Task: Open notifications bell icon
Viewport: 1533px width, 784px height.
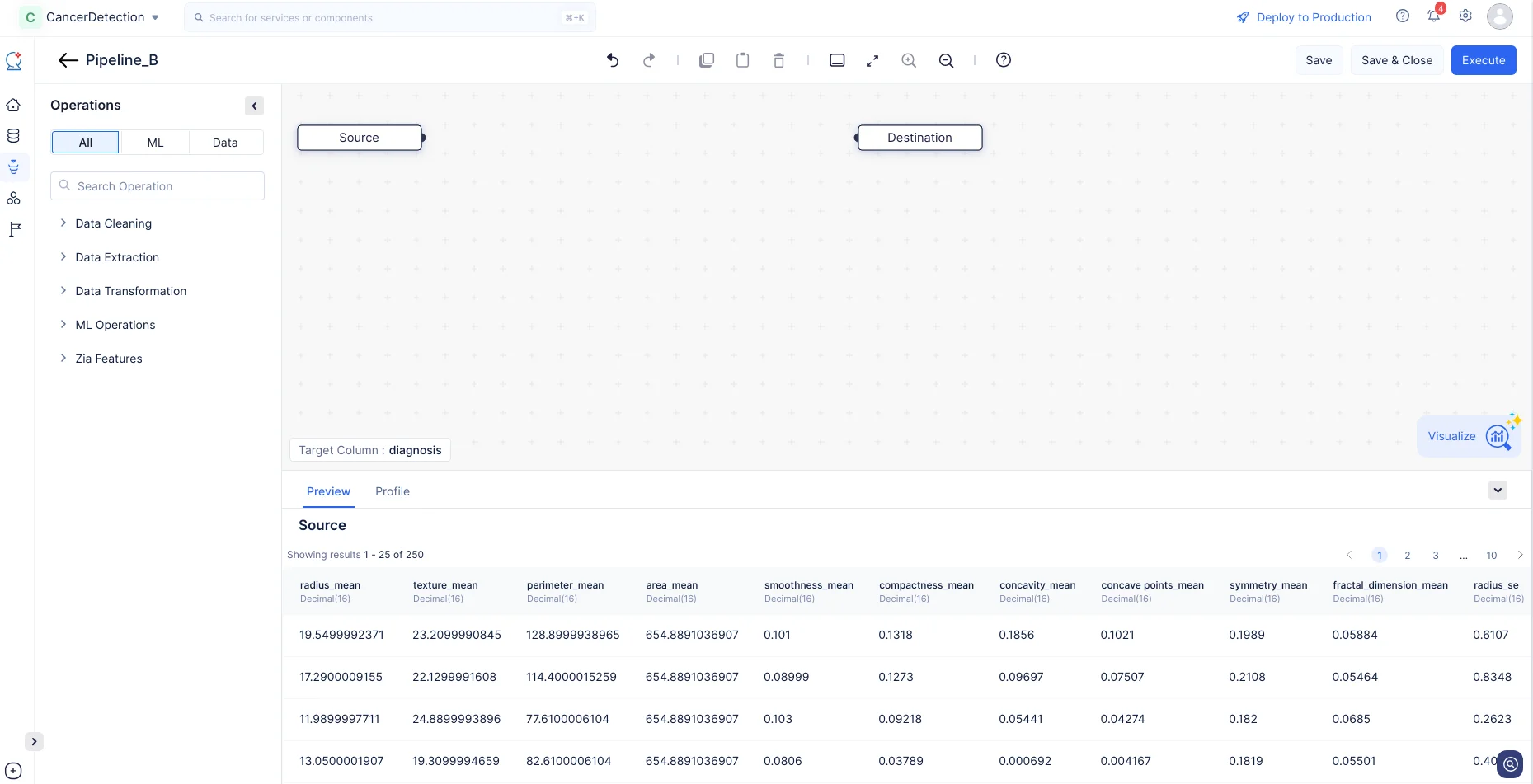Action: [1434, 16]
